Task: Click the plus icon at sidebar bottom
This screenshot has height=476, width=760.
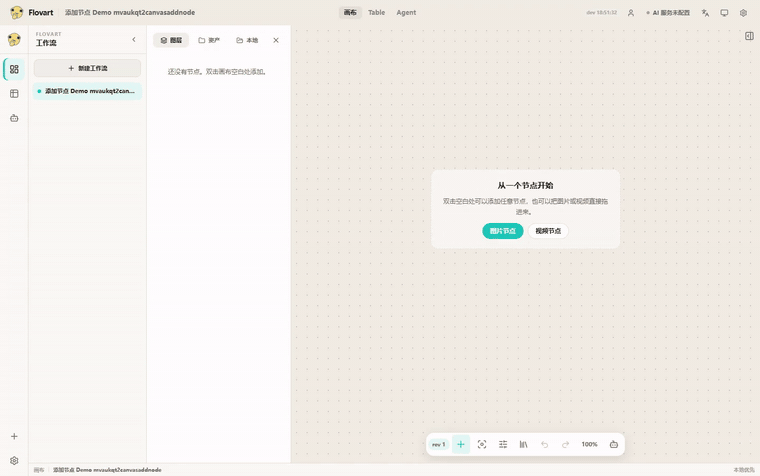Action: (14, 436)
